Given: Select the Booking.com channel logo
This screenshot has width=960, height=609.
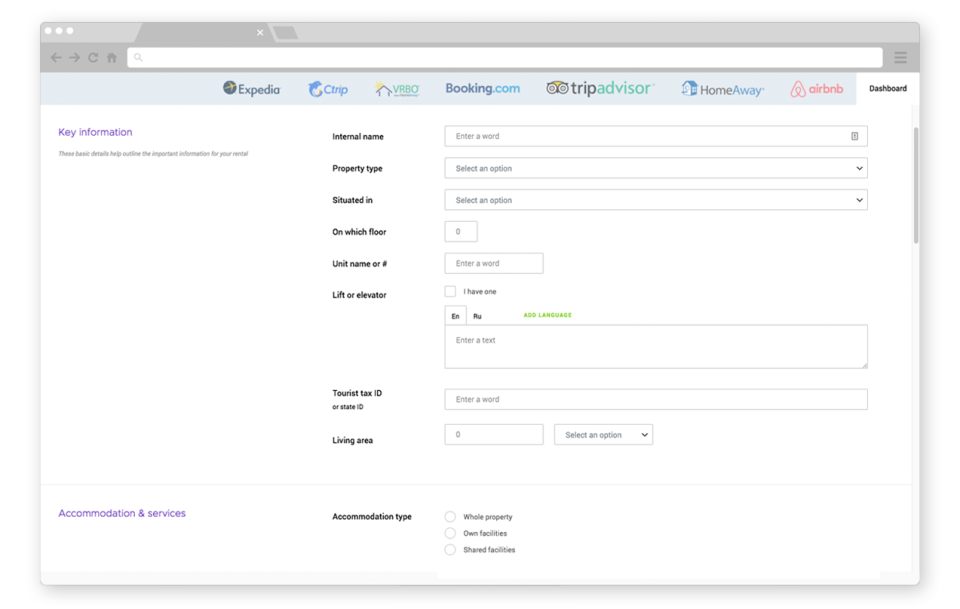Looking at the screenshot, I should point(482,88).
